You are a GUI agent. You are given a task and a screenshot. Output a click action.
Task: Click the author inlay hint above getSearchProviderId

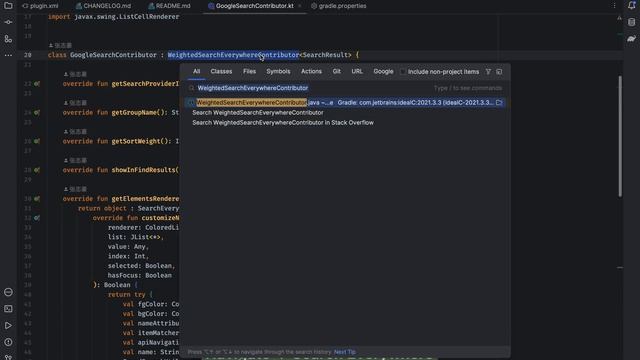point(76,74)
